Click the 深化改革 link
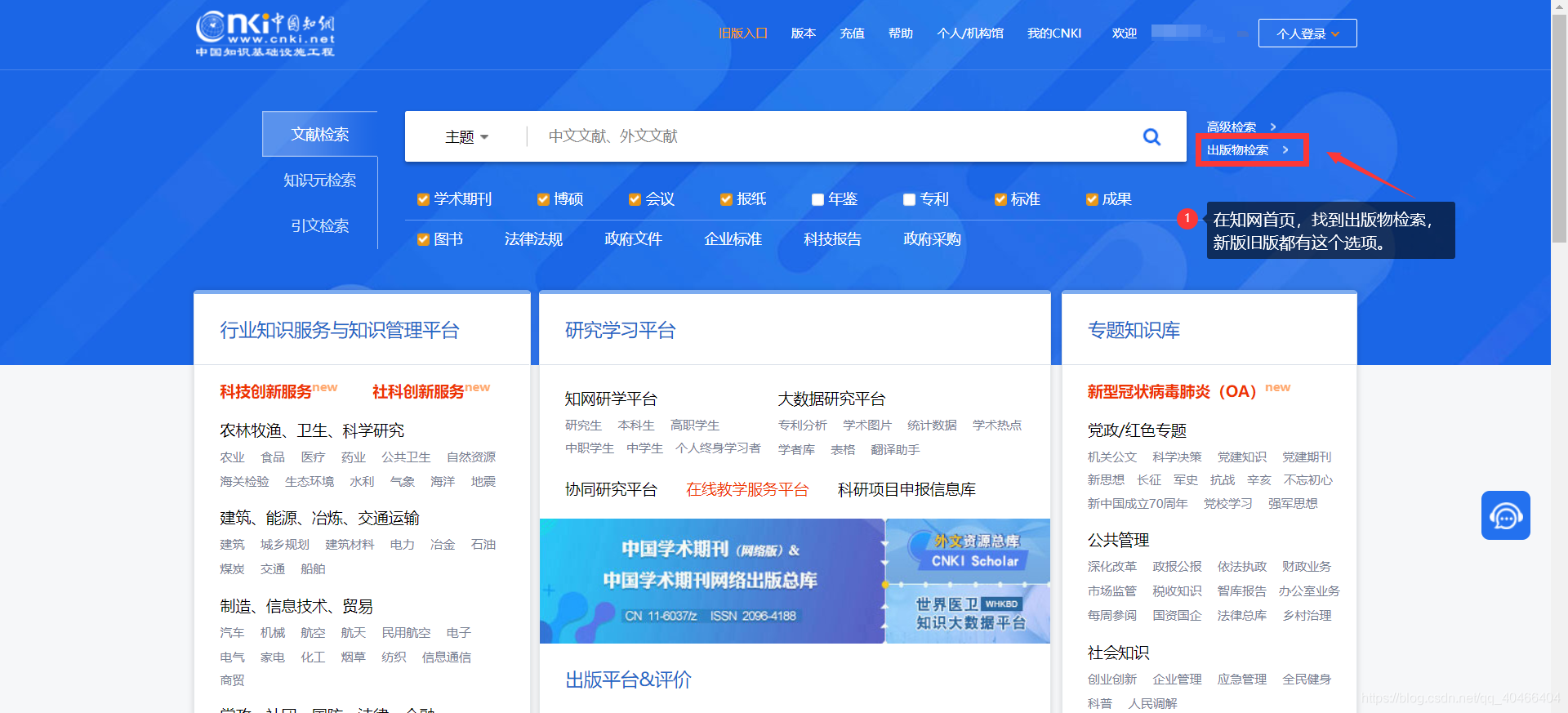 coord(1111,567)
